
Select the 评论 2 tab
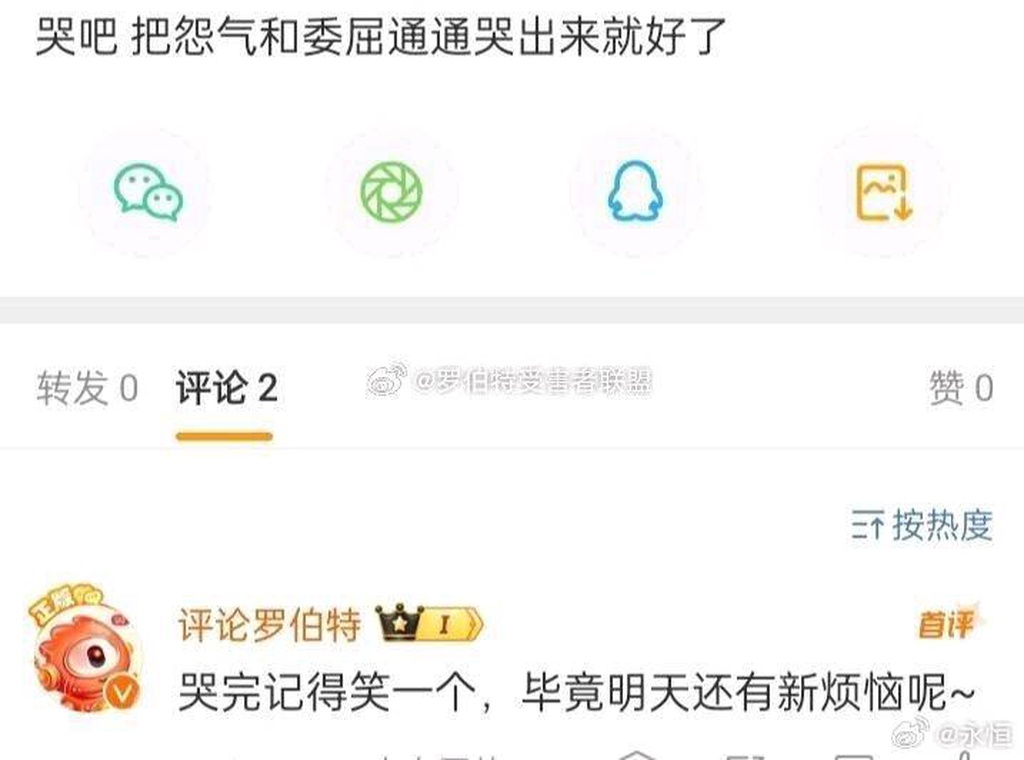(227, 388)
